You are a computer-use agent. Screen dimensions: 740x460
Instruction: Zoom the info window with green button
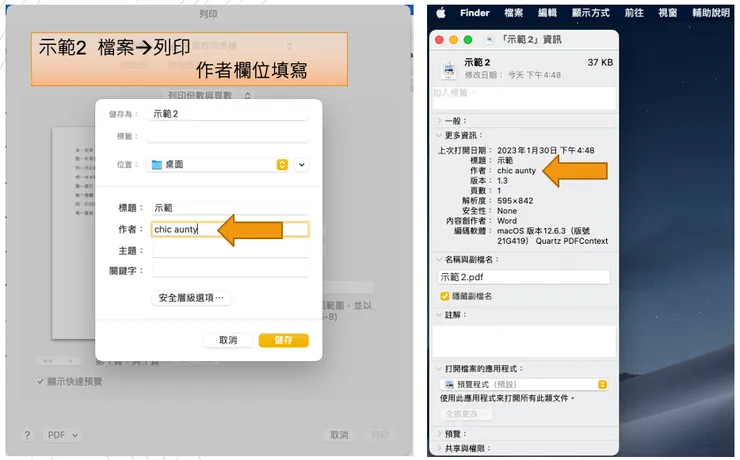(x=468, y=40)
